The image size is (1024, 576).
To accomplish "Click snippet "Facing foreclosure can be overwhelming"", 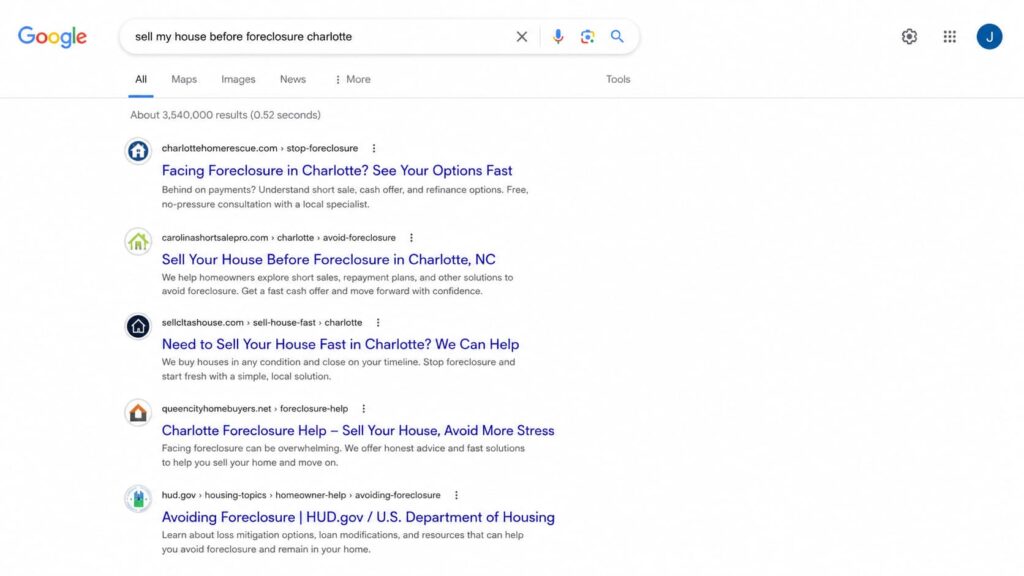I will 344,455.
